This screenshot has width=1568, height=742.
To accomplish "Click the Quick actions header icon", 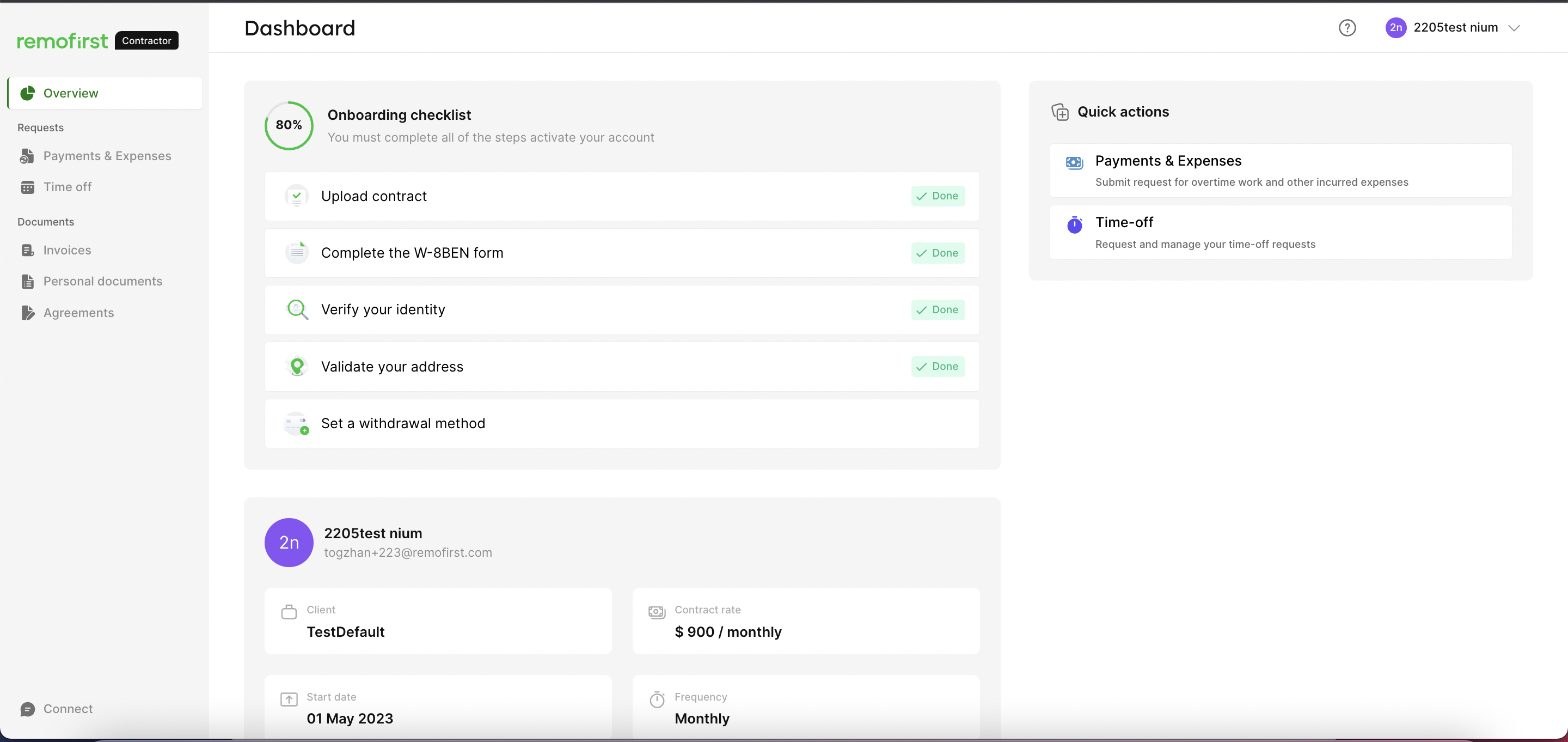I will pos(1059,112).
